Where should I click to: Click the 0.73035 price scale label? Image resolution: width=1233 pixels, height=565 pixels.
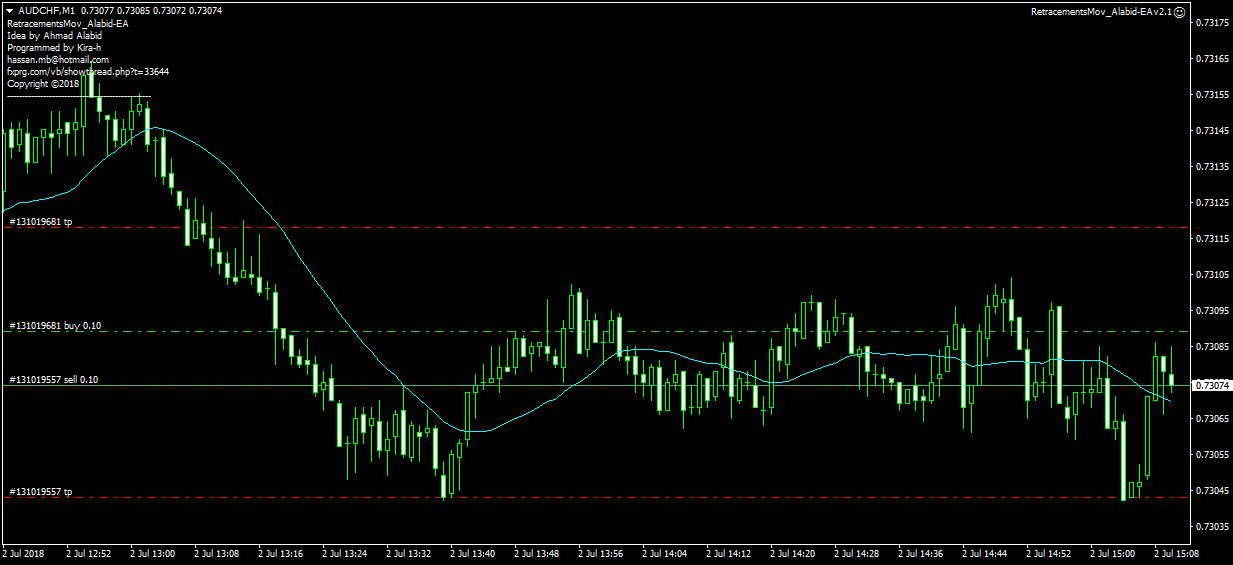(1211, 526)
